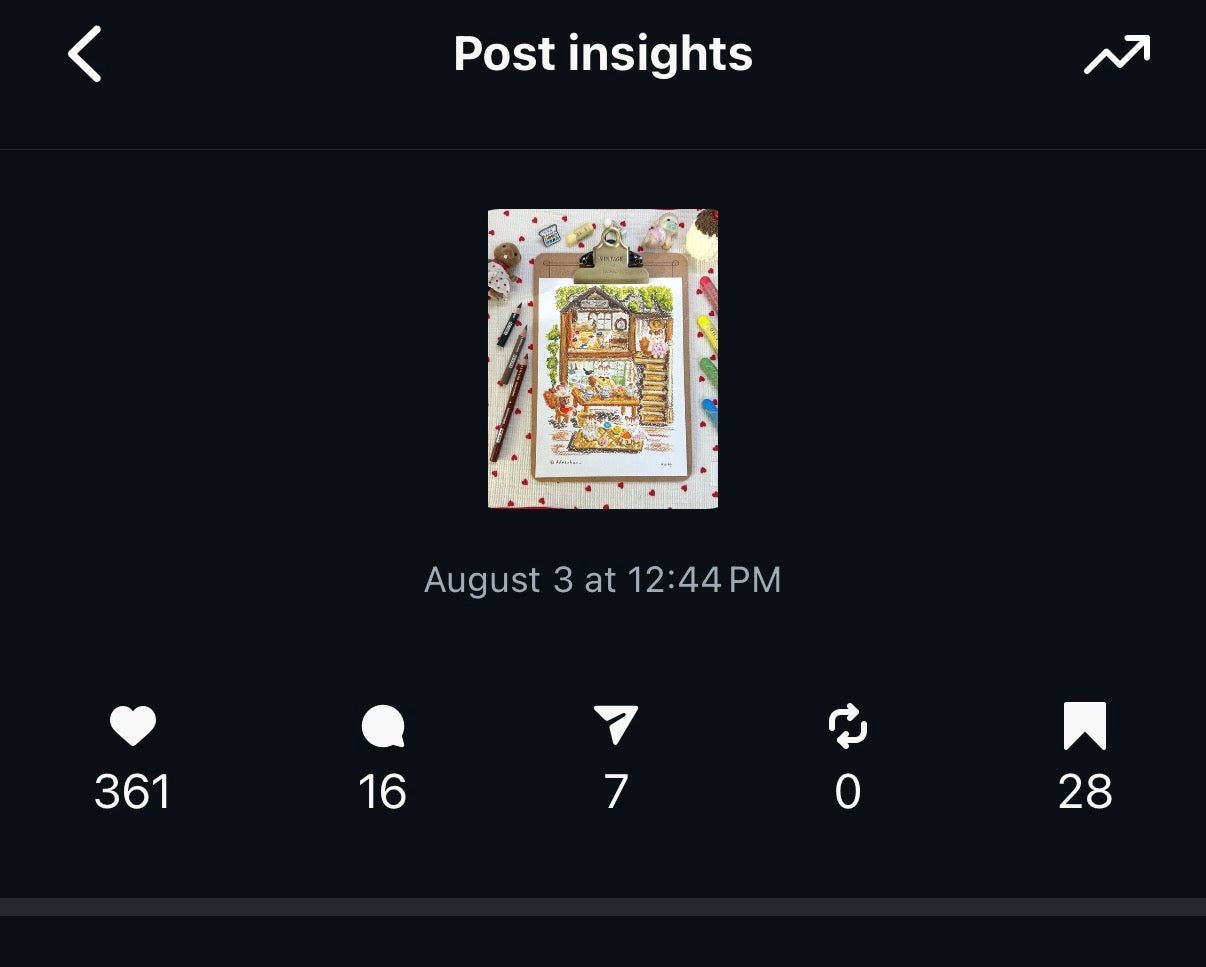1206x967 pixels.
Task: Open the trending chart icon
Action: pos(1117,54)
